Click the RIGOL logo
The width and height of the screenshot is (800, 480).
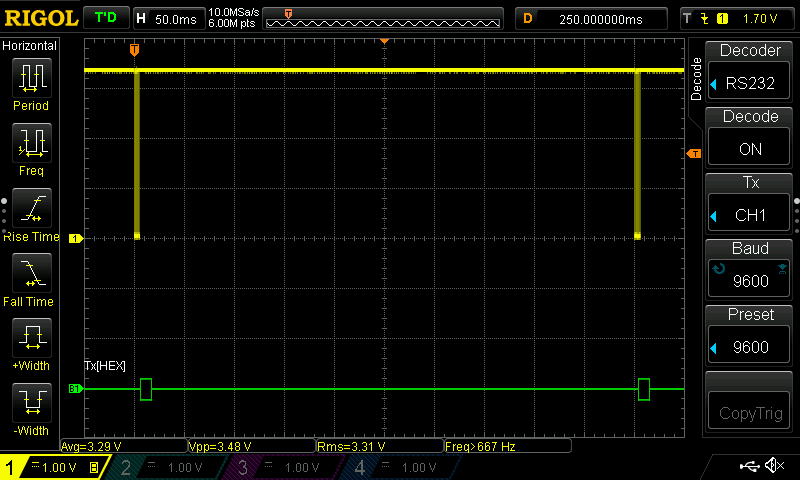pos(41,19)
